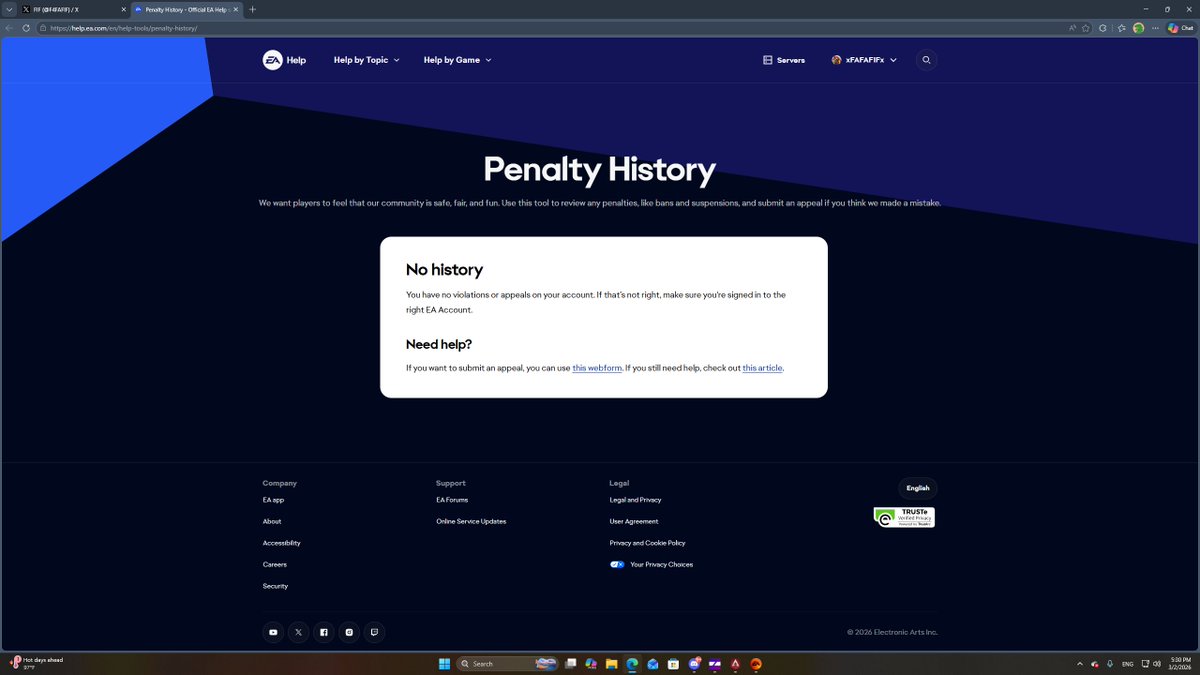The image size is (1200, 675).
Task: Click the Microsoft Edge taskbar icon
Action: (632, 664)
